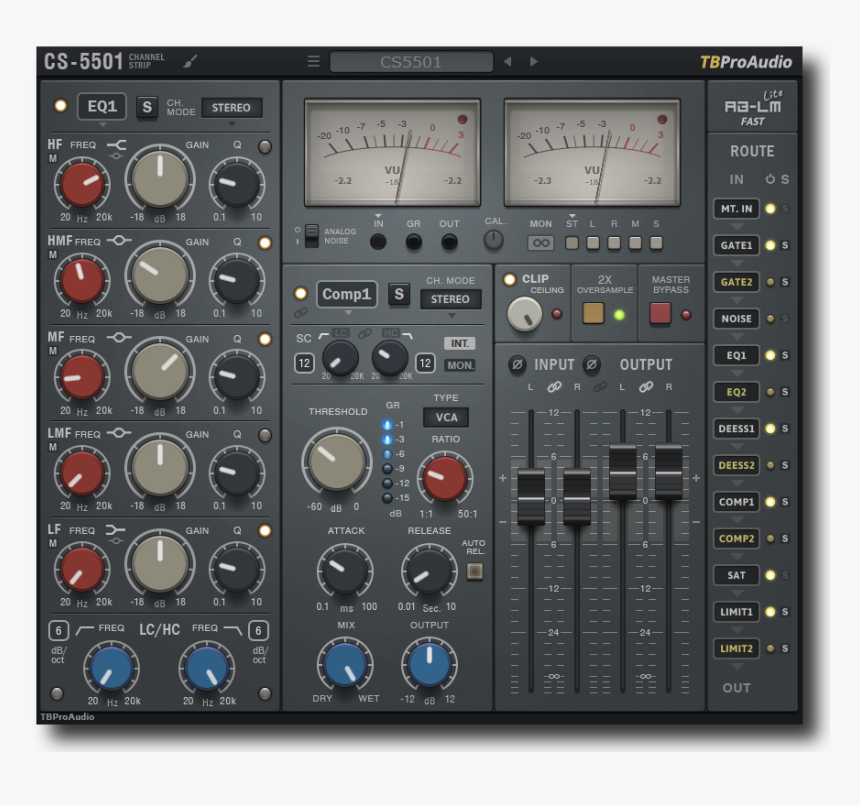Open EQ channel mode STEREO dropdown
This screenshot has width=860, height=805.
(x=231, y=107)
